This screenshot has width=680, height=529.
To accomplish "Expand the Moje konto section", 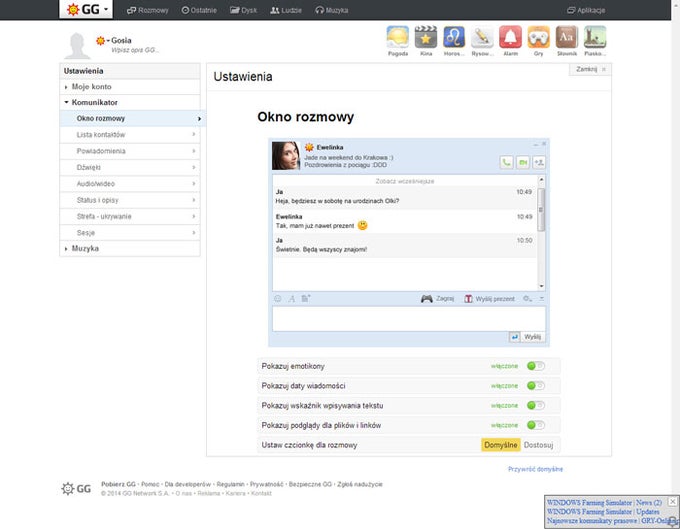I will point(130,87).
